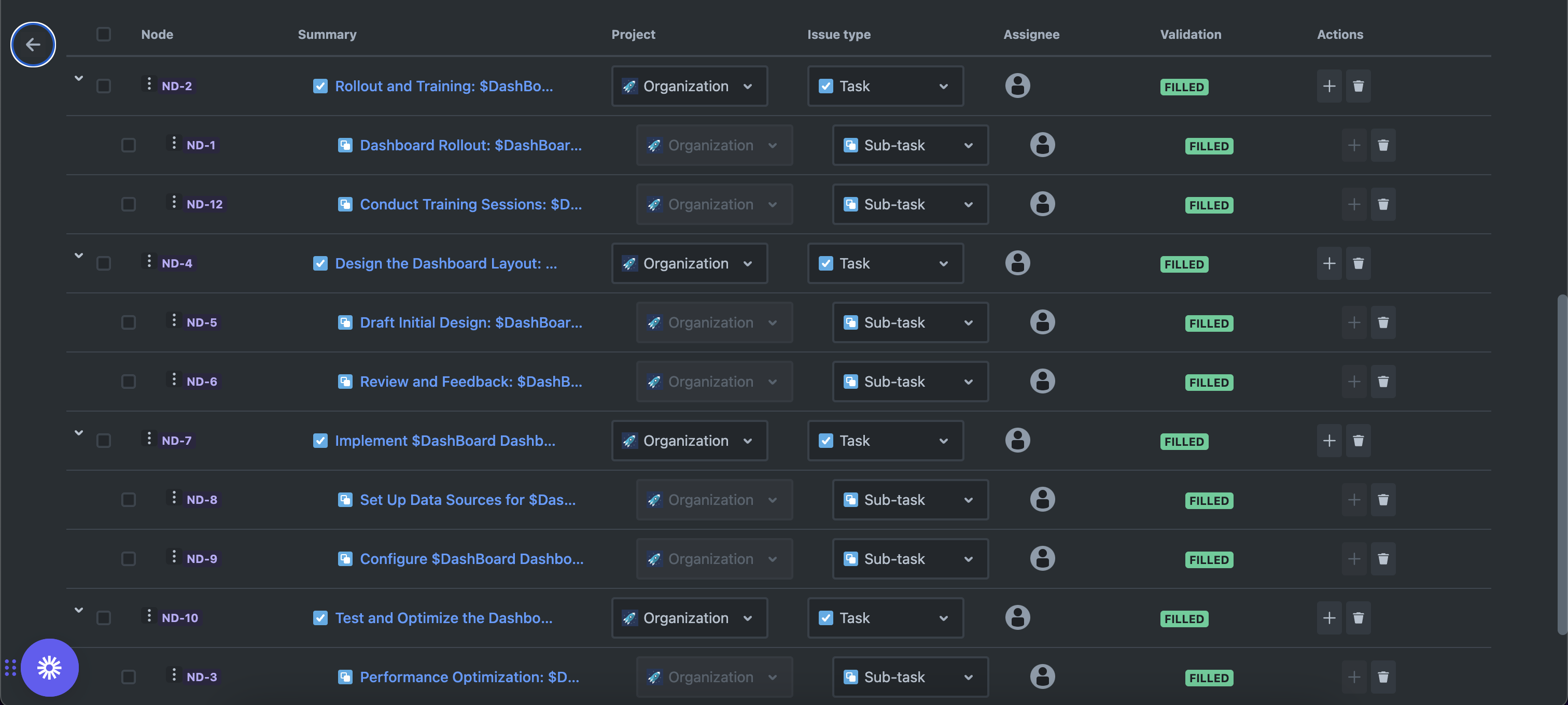Set assignee avatar for ND-5 row
The width and height of the screenshot is (1568, 705).
[x=1042, y=322]
